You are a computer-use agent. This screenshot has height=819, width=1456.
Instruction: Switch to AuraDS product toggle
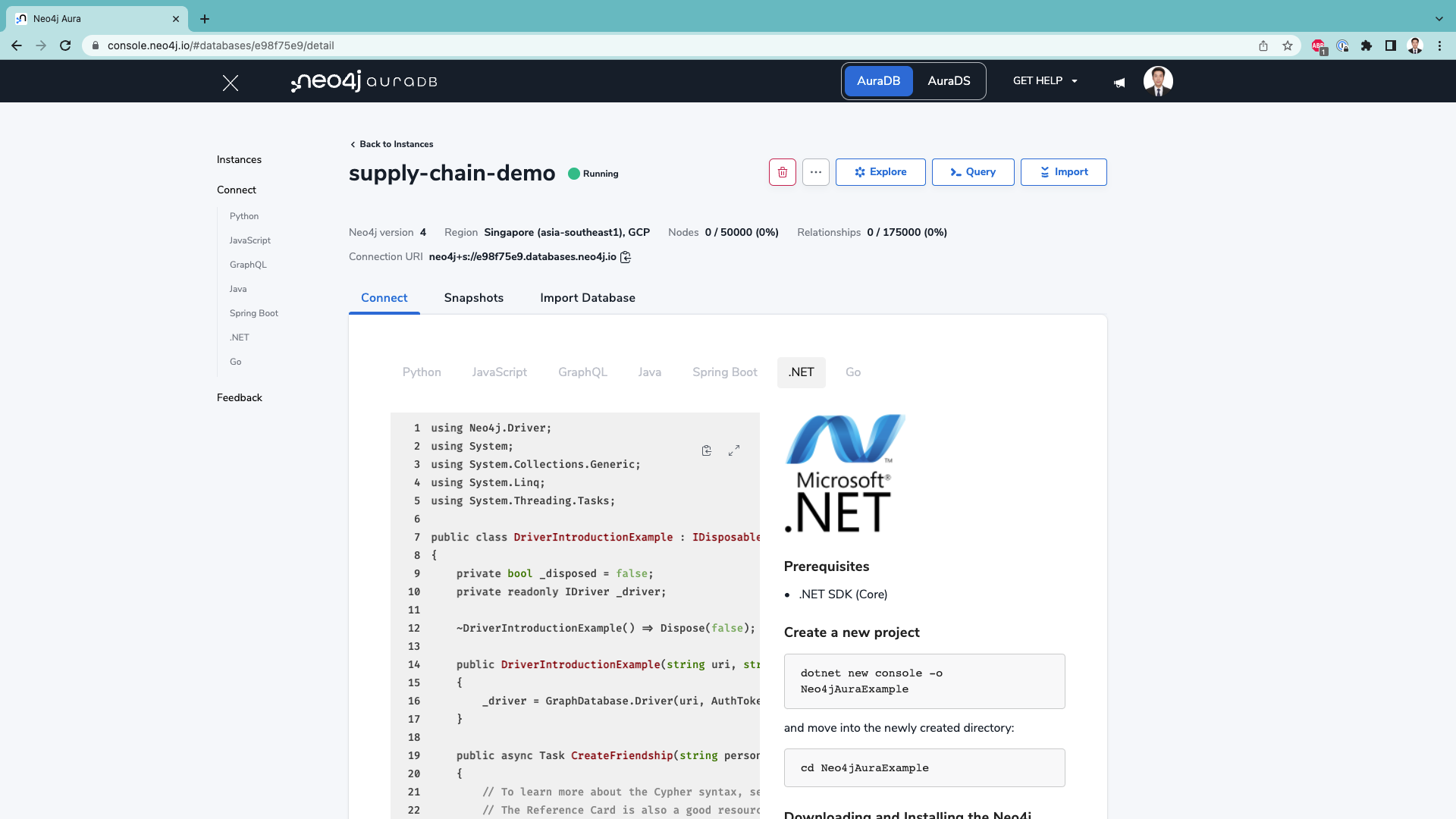[x=949, y=81]
